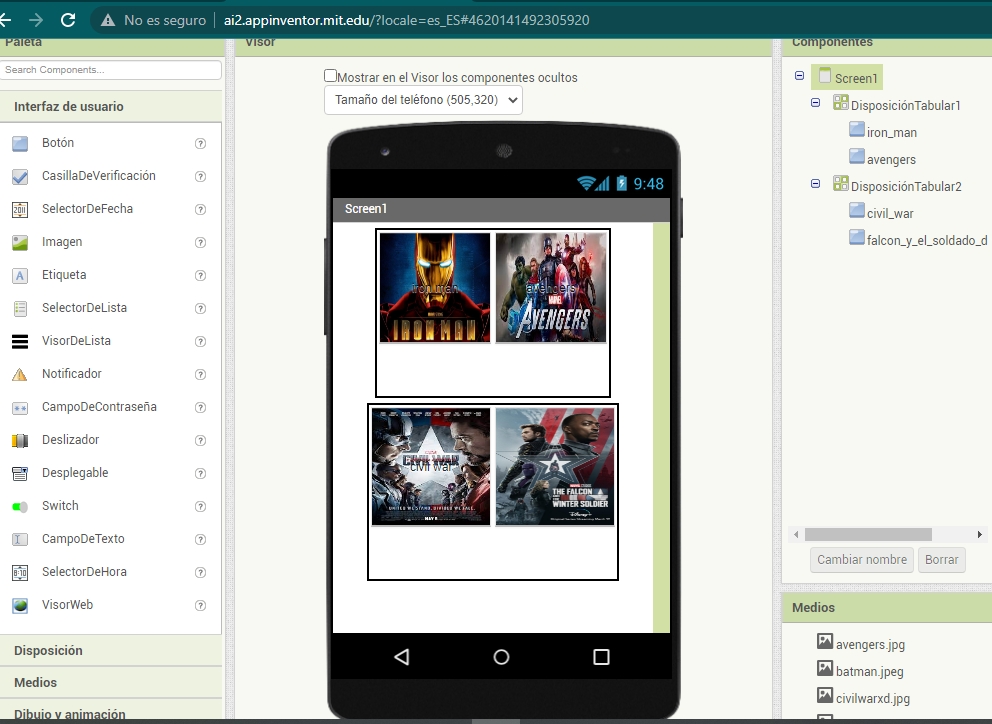Click the scrollbar right arrow in Componentes
Viewport: 992px width, 724px height.
tap(979, 534)
